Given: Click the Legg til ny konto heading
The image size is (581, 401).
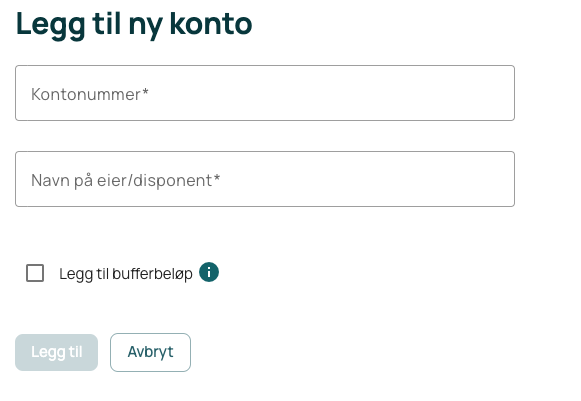Looking at the screenshot, I should point(134,24).
